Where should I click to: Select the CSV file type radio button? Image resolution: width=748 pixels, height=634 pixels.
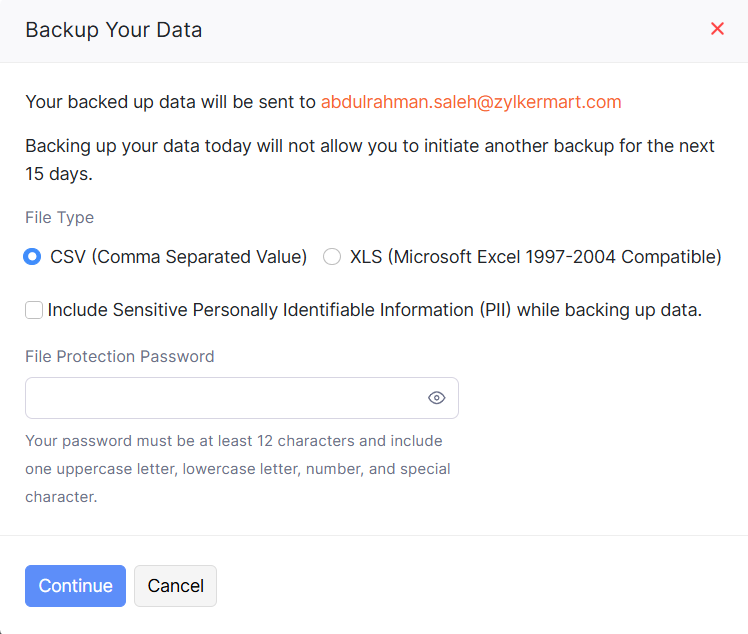(x=32, y=257)
